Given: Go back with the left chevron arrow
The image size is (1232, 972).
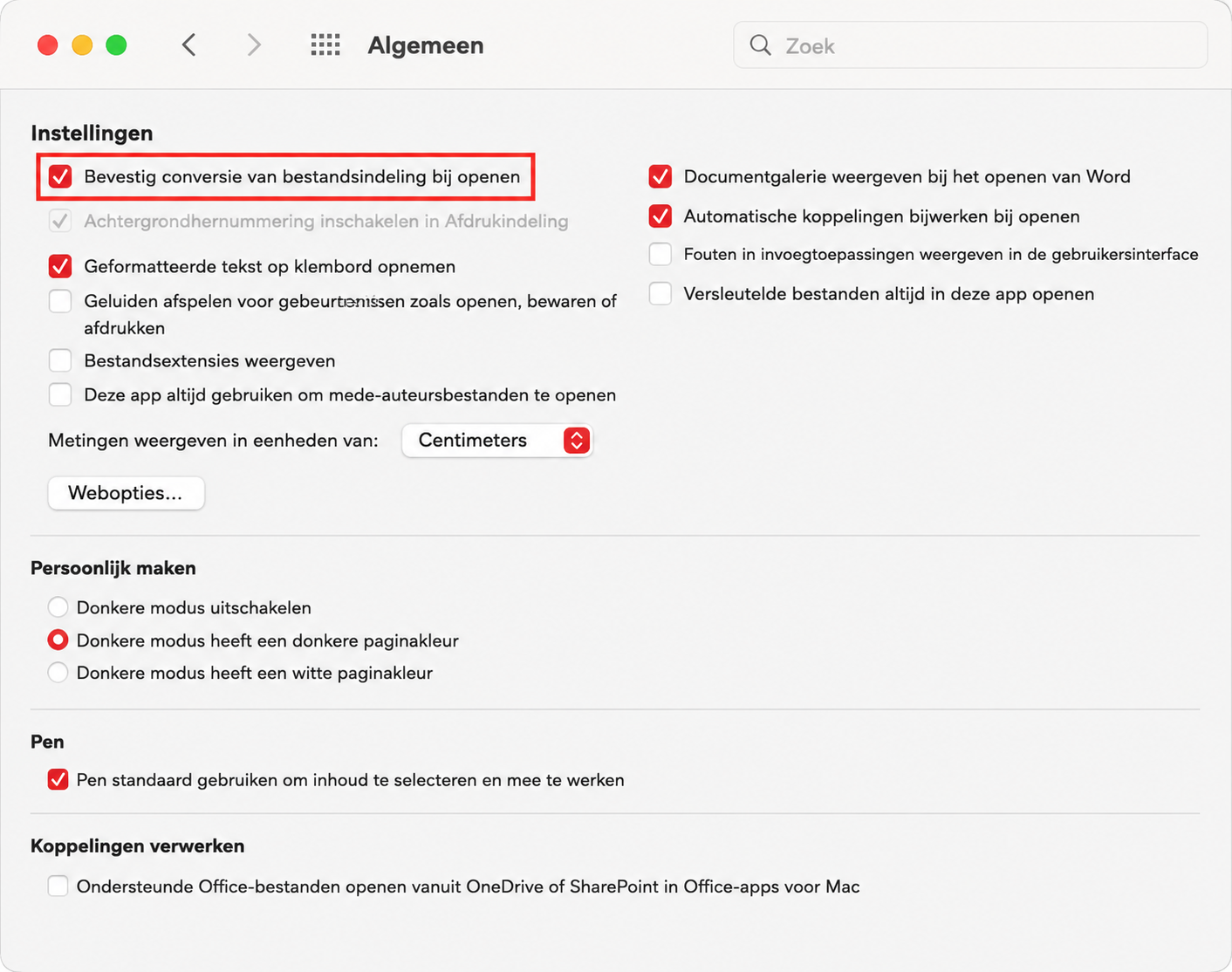Looking at the screenshot, I should (x=188, y=44).
